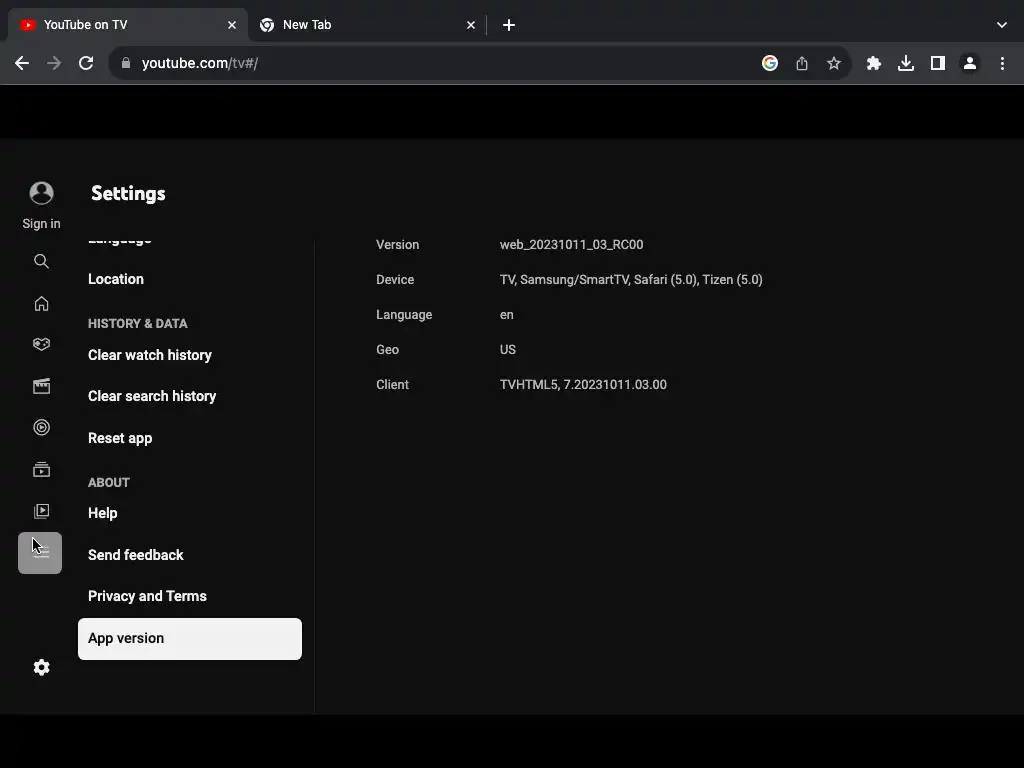
Task: Open Movies clapperboard icon in sidebar
Action: (41, 387)
